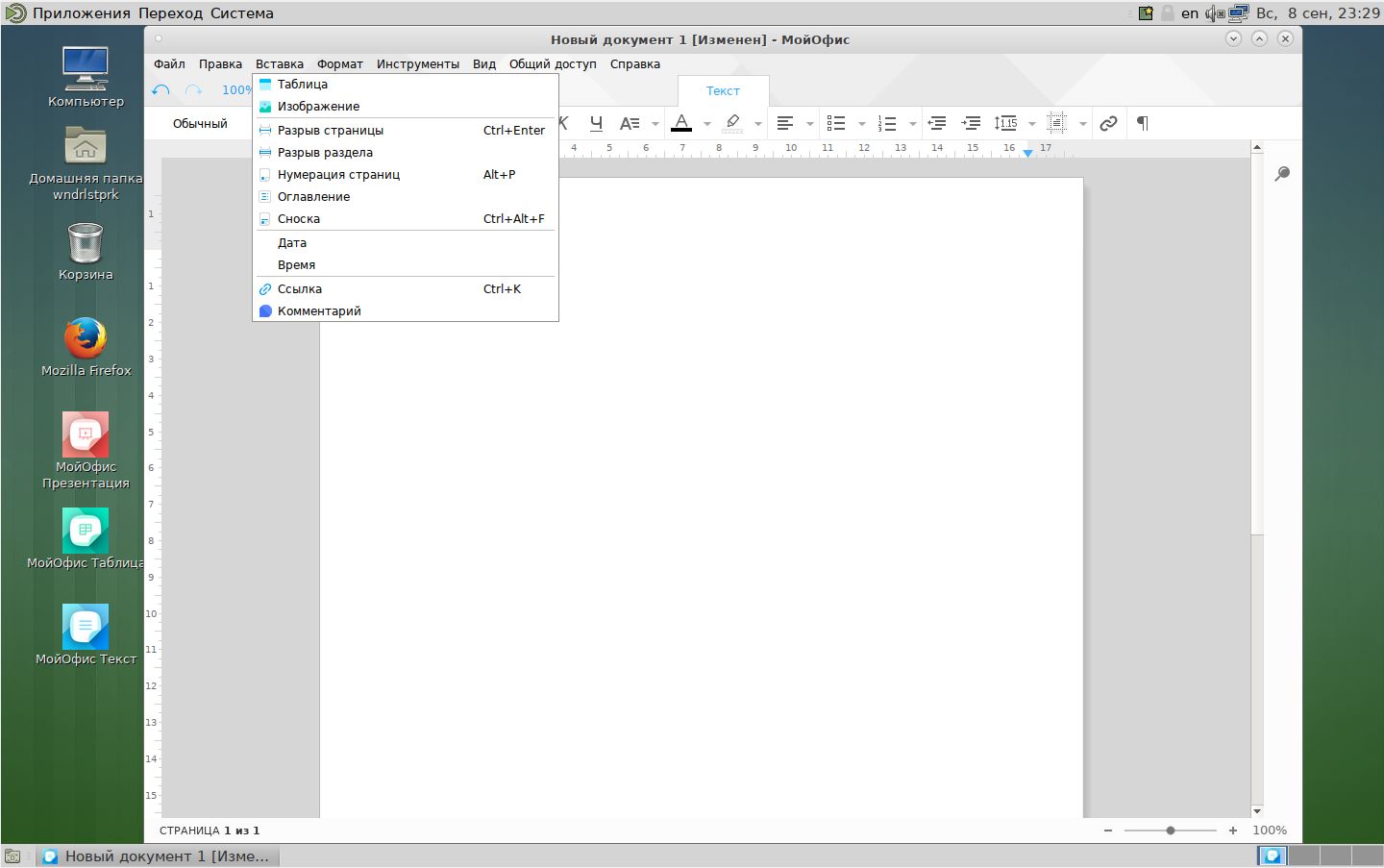This screenshot has width=1384, height=868.
Task: Insert Оглавление from the menu
Action: [x=405, y=197]
